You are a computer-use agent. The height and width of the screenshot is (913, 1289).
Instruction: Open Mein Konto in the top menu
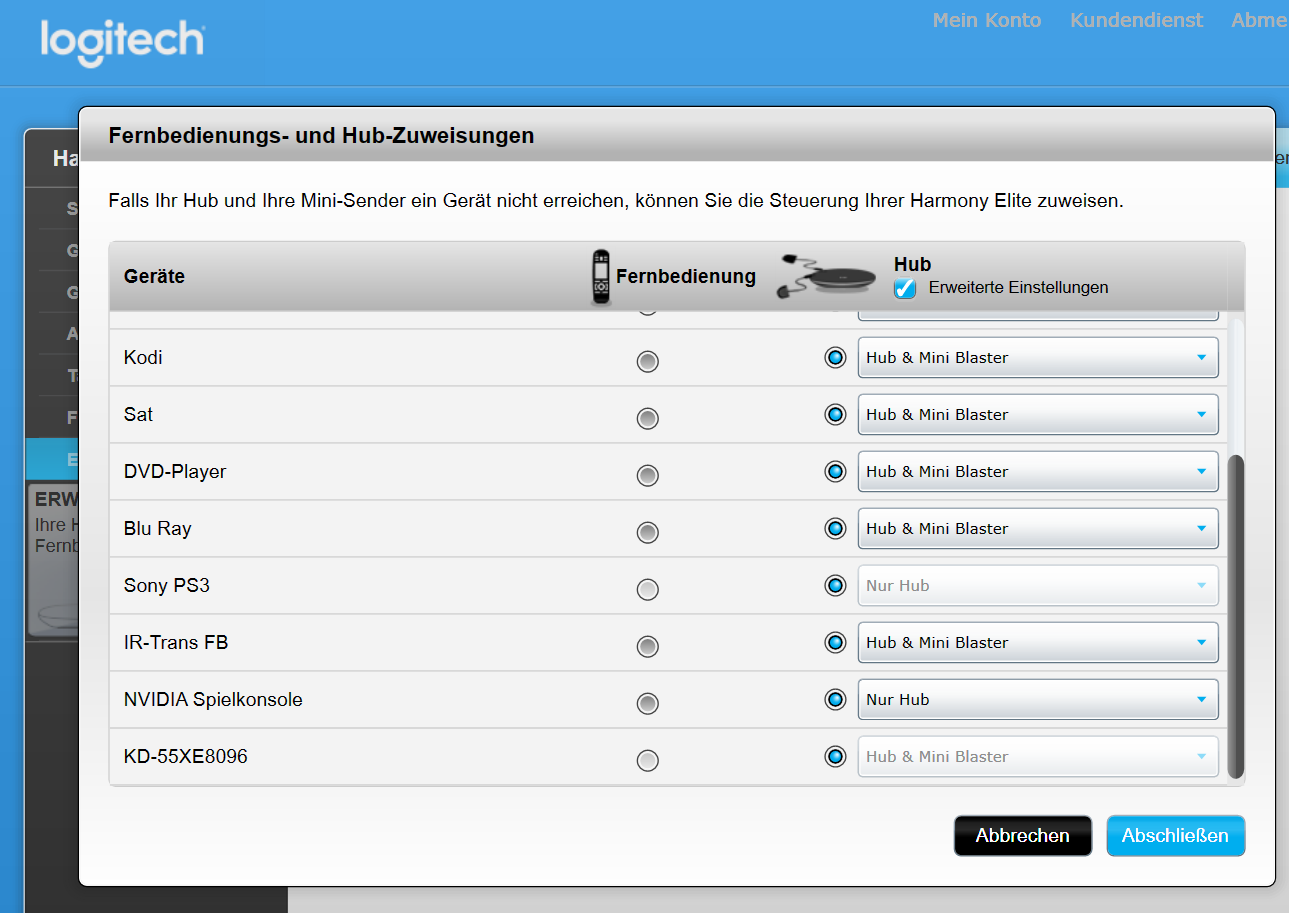coord(986,20)
